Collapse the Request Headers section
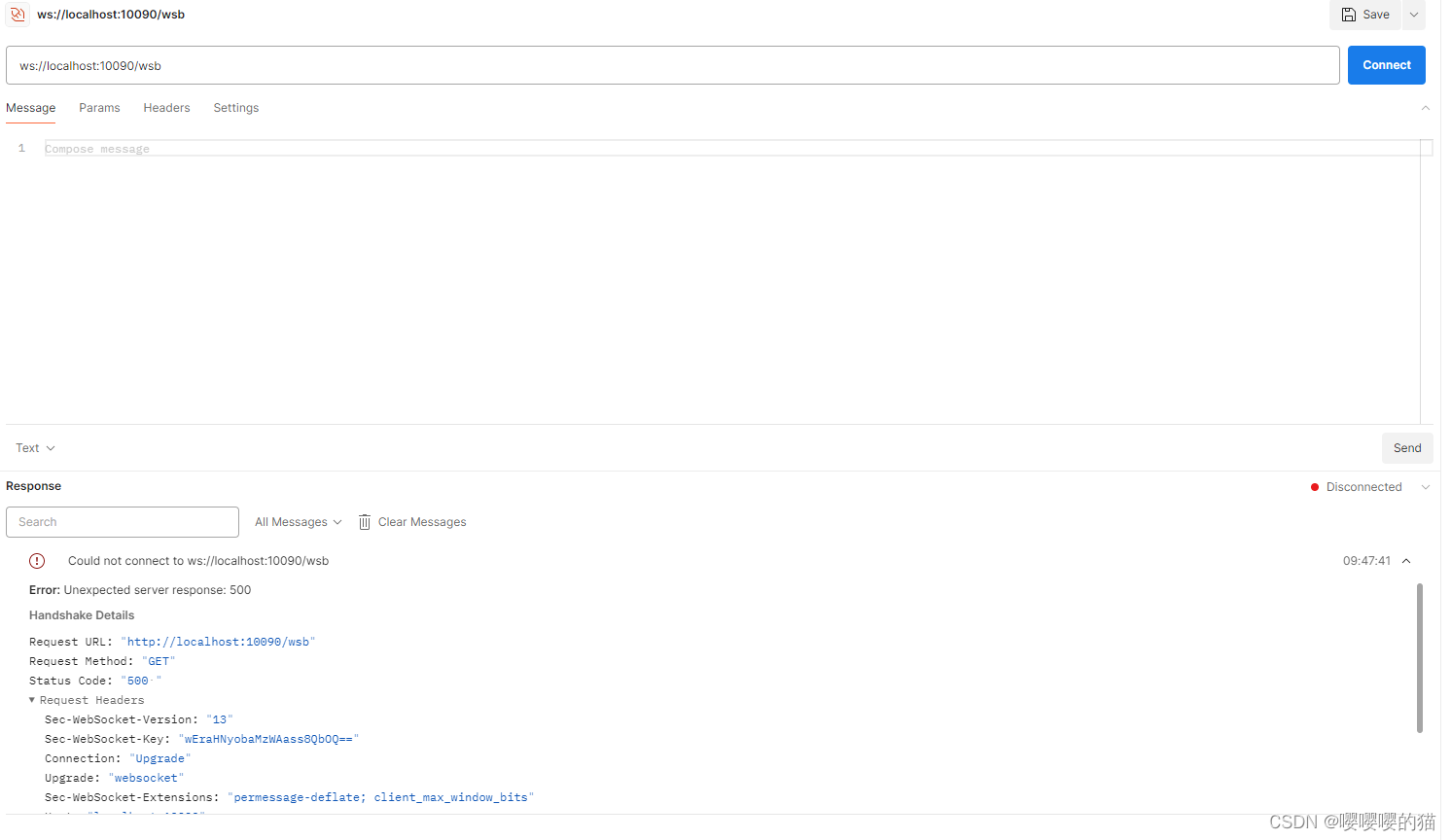The image size is (1451, 840). 31,699
